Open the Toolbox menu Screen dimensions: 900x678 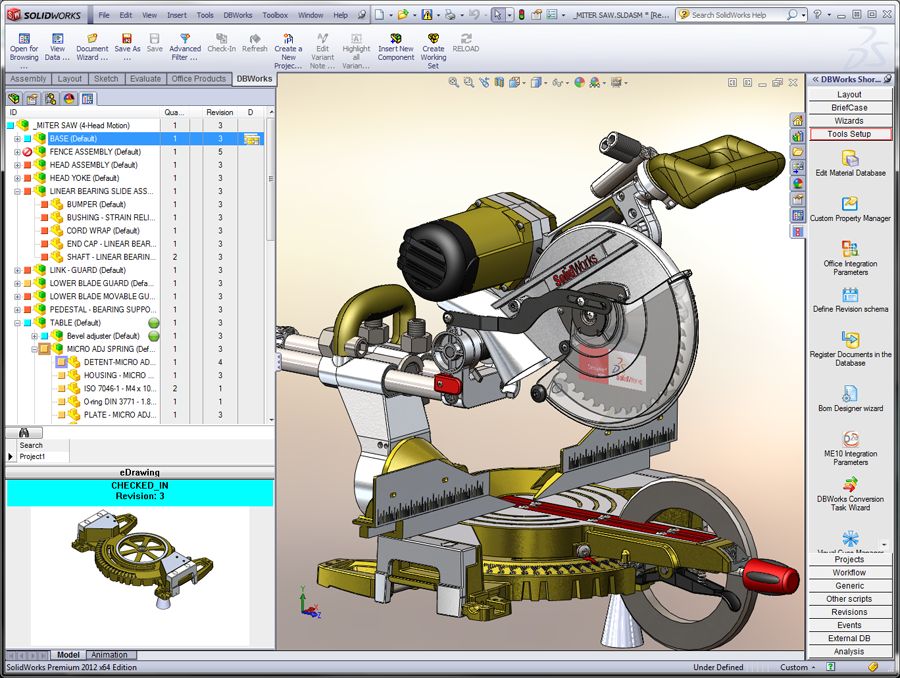tap(275, 16)
